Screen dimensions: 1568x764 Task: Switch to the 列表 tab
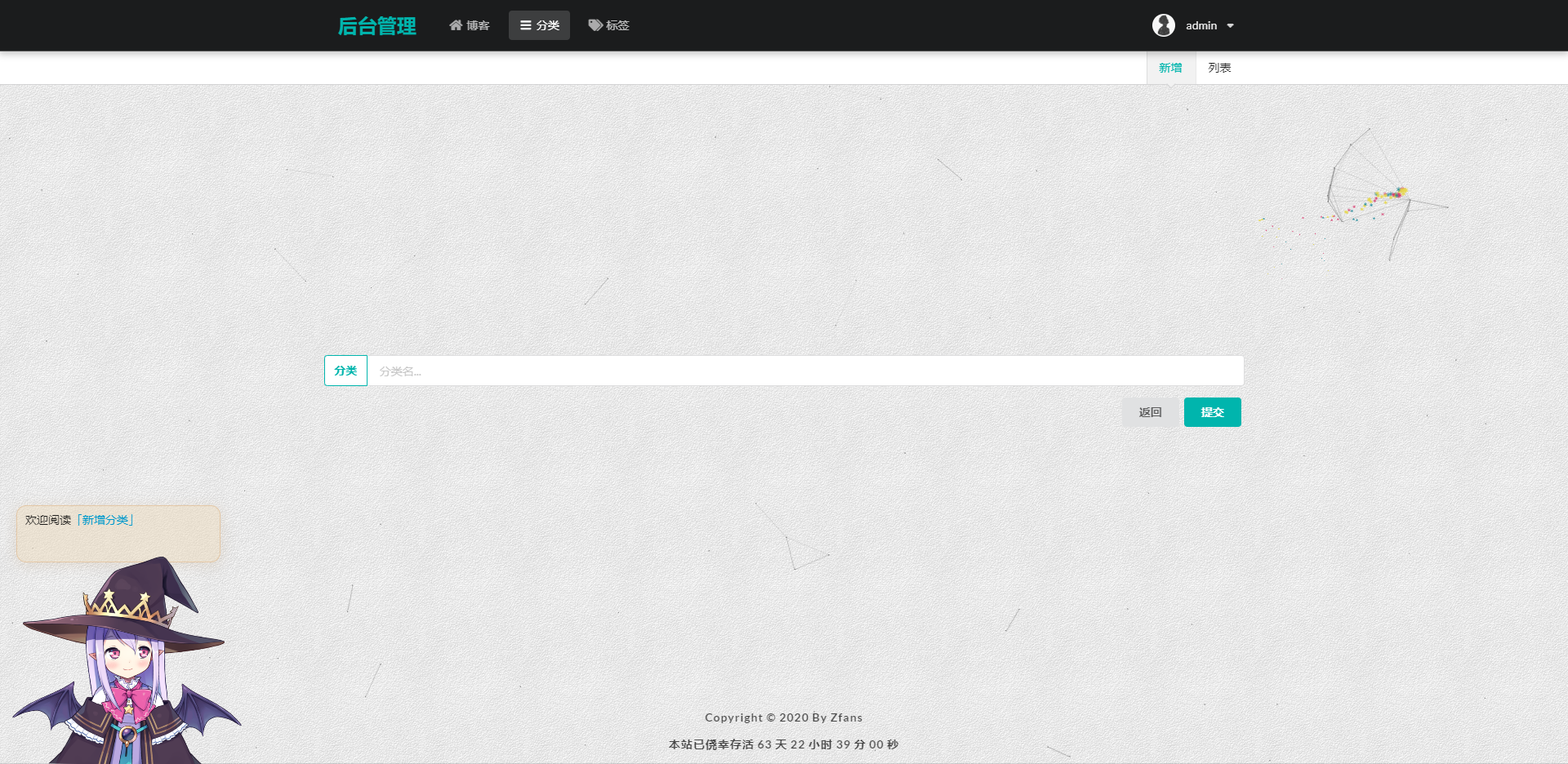coord(1219,68)
